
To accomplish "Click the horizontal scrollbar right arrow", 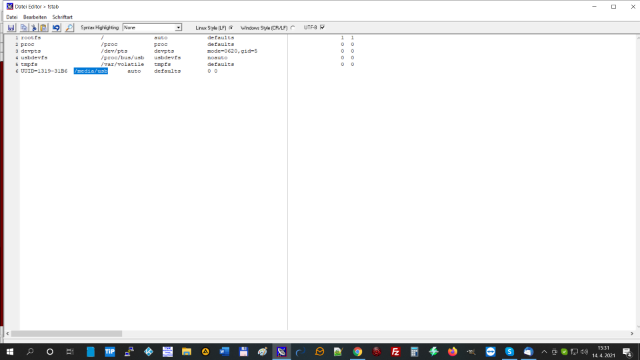I will (632, 333).
